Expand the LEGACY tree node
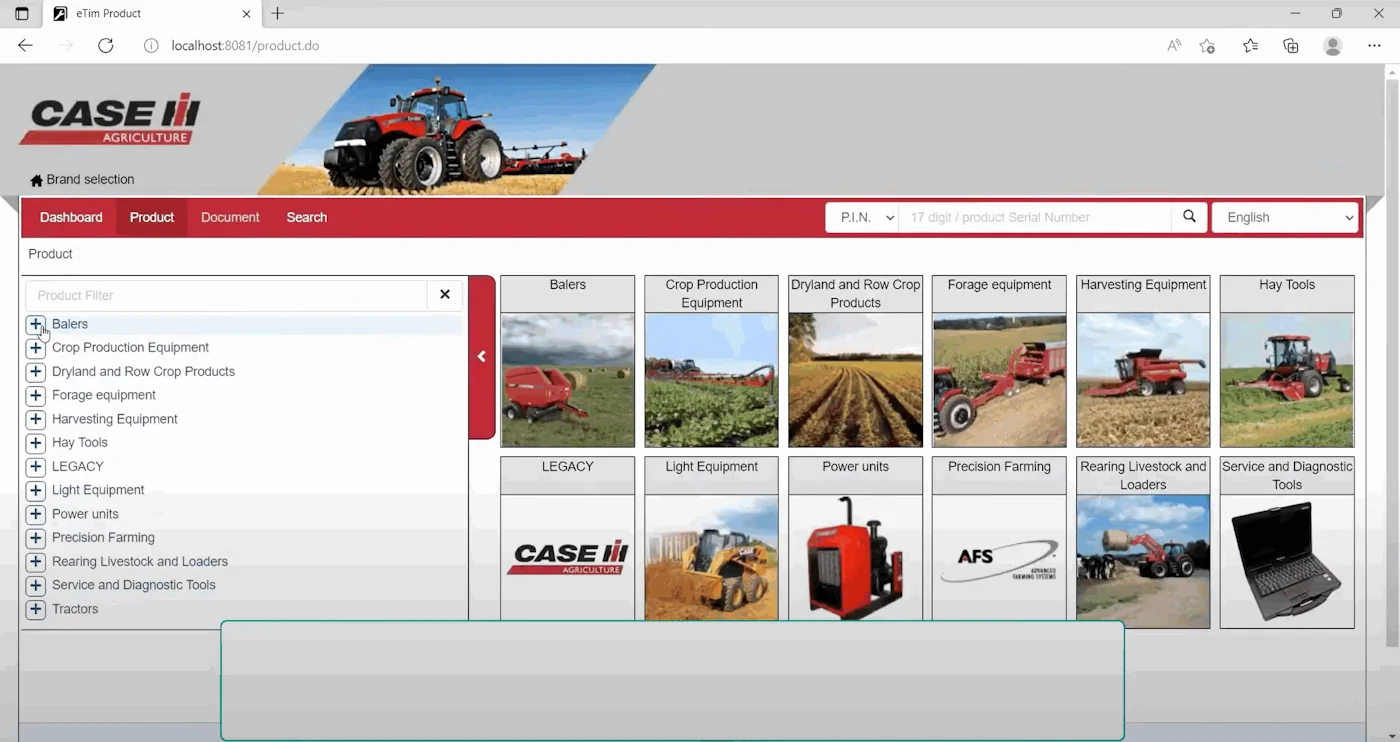1400x742 pixels. (36, 467)
